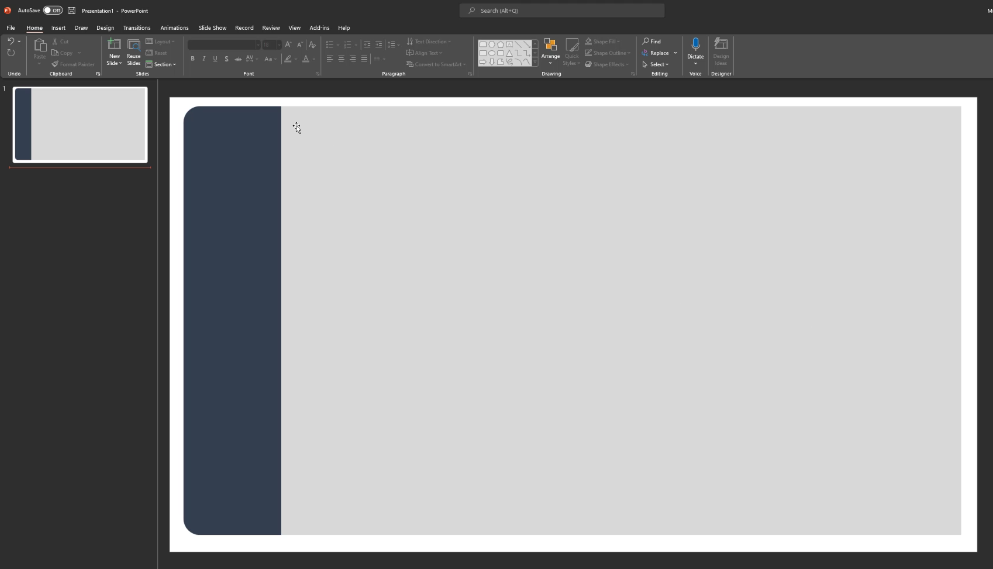The width and height of the screenshot is (993, 569).
Task: Switch to the Slide Show tab
Action: tap(212, 28)
